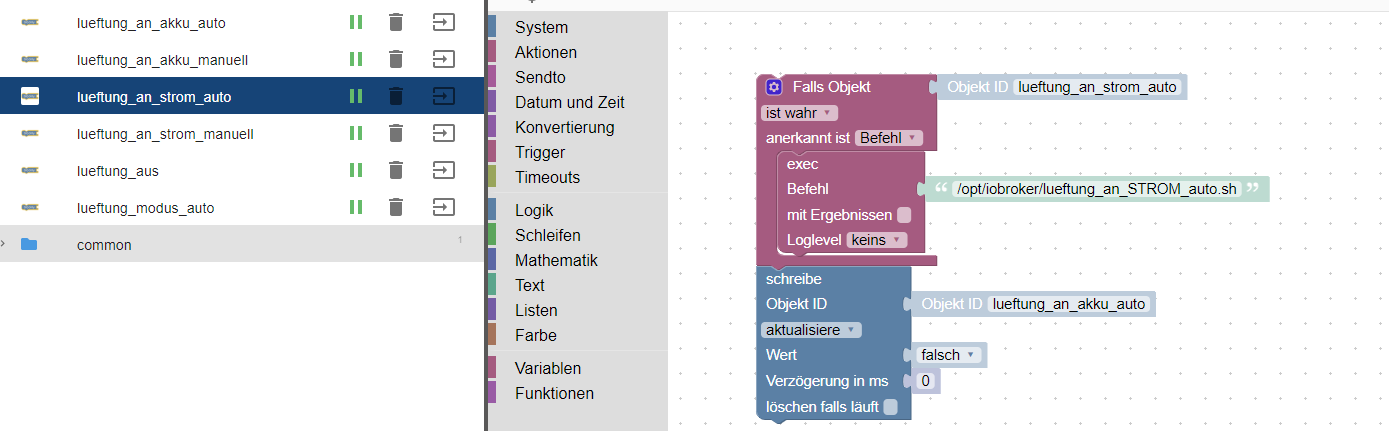Delete the lueftung_modus_auto script
Image resolution: width=1389 pixels, height=431 pixels.
tap(396, 207)
